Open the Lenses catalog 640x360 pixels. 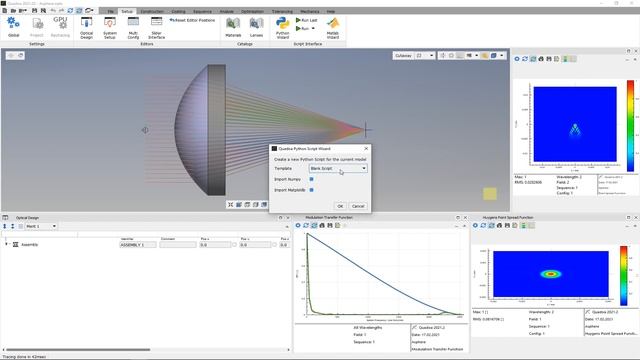tap(256, 27)
